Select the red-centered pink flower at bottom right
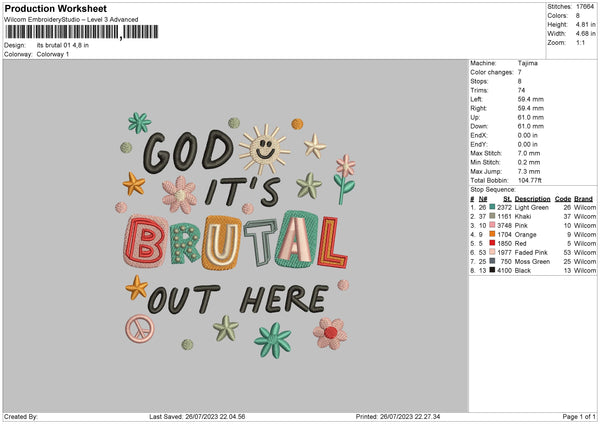 [329, 331]
